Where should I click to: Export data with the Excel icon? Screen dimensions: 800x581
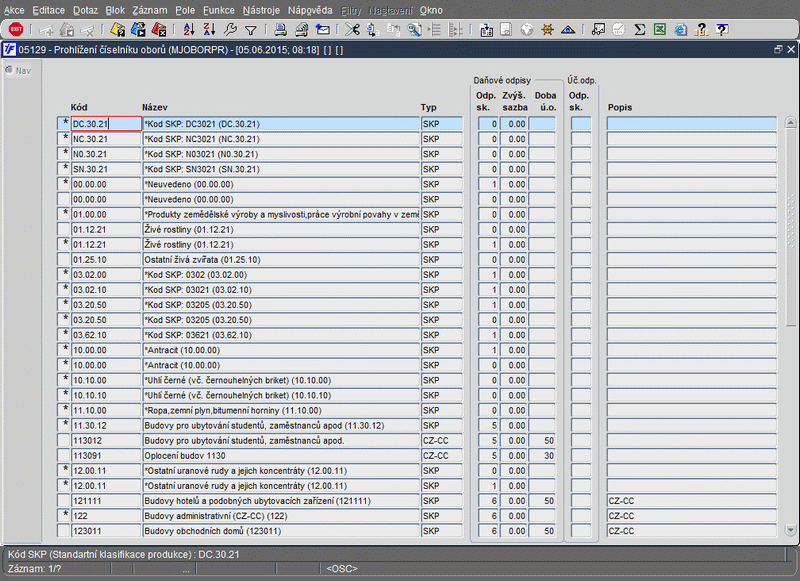coord(660,29)
